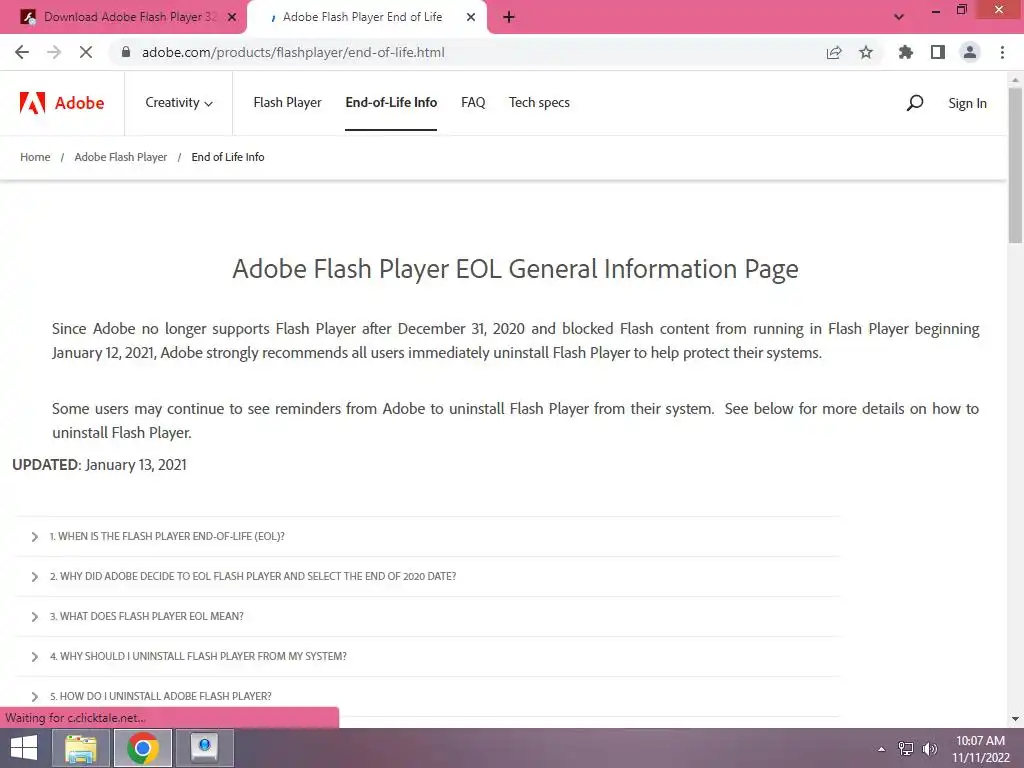Screen dimensions: 1024x768
Task: Click the Adobe logo icon
Action: [x=33, y=103]
